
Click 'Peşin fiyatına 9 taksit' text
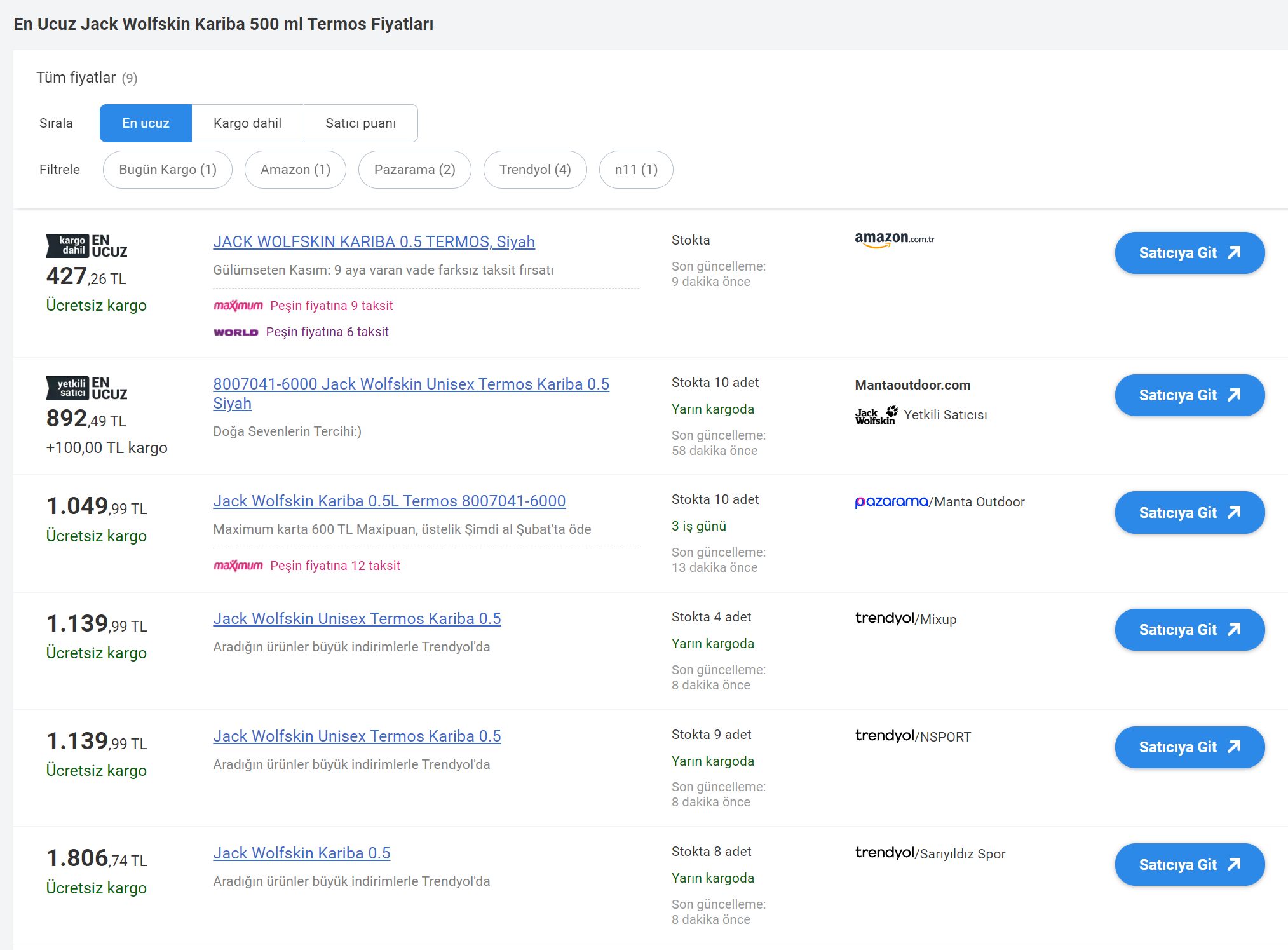point(331,306)
